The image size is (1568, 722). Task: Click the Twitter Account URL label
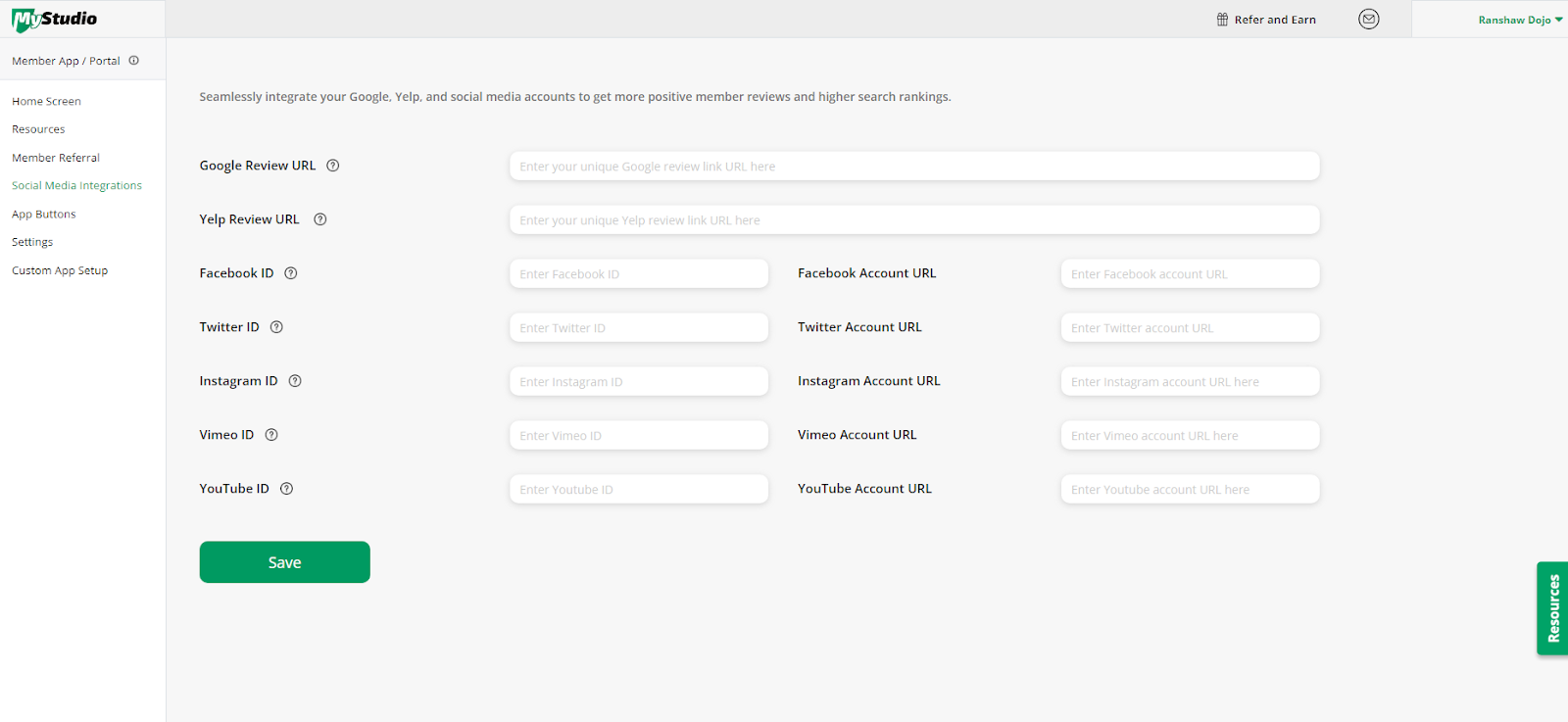tap(859, 327)
